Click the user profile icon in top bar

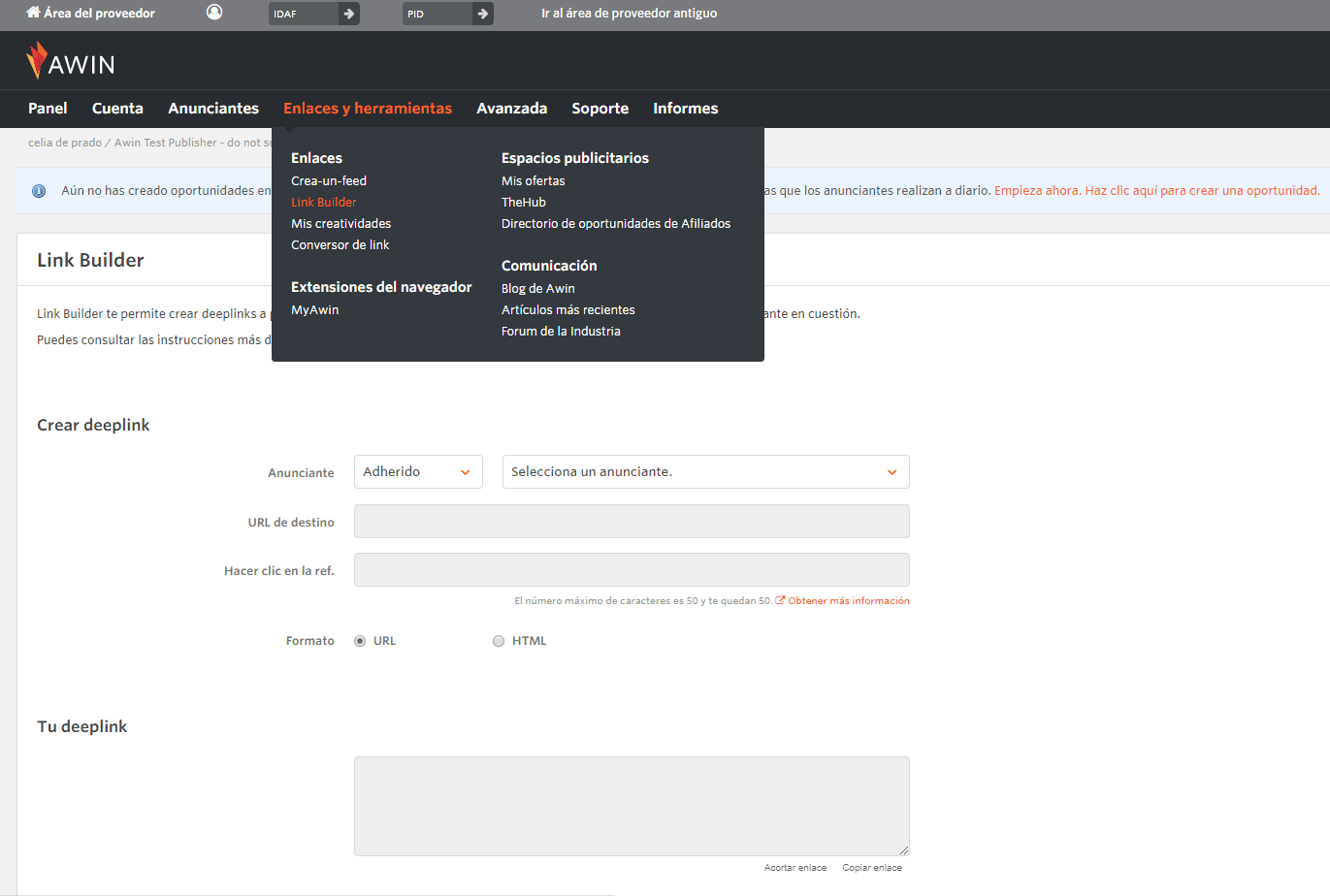click(x=214, y=13)
